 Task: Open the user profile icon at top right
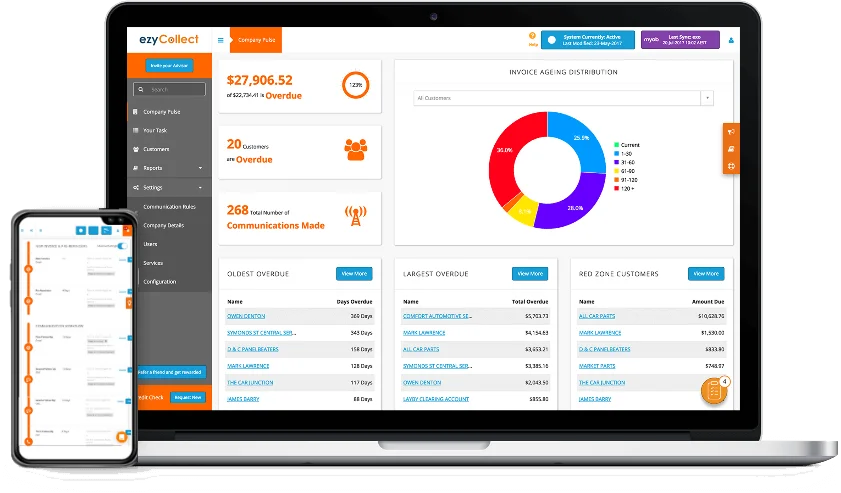731,40
